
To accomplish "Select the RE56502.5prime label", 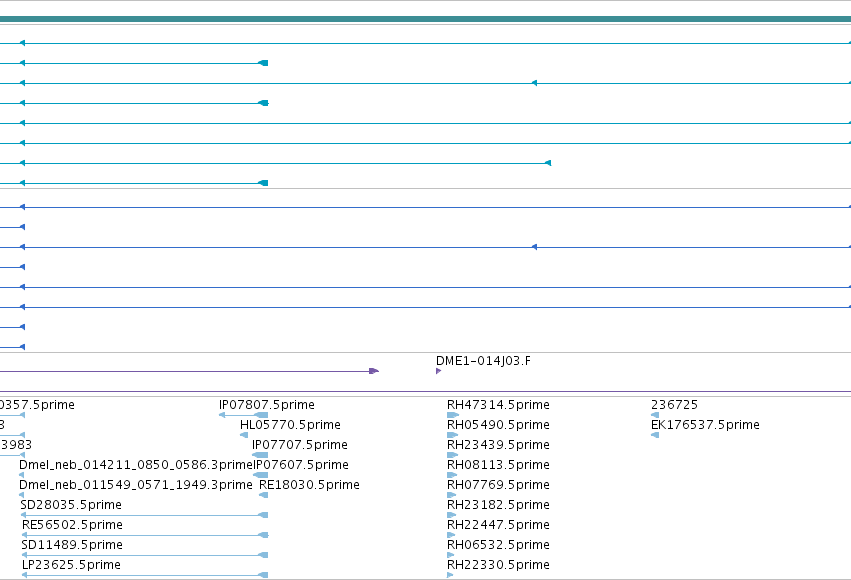I will 72,525.
